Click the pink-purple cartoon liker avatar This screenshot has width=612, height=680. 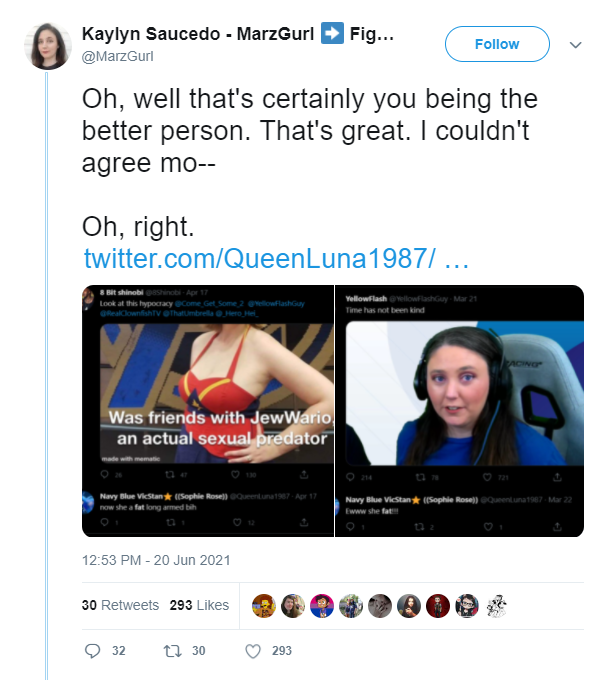click(322, 606)
